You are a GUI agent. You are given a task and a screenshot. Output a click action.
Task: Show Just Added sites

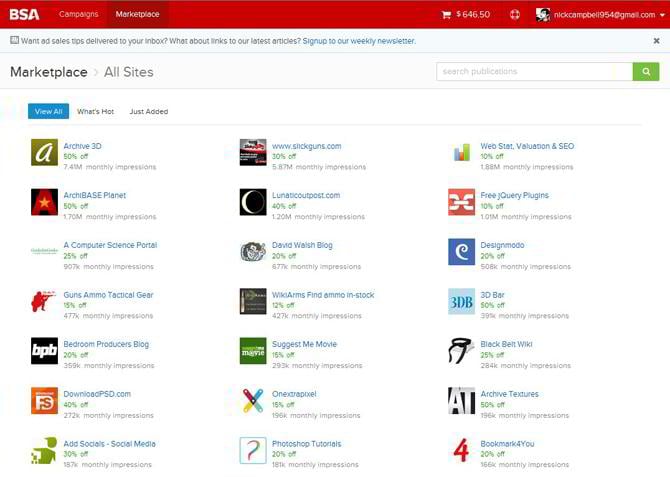pos(148,112)
